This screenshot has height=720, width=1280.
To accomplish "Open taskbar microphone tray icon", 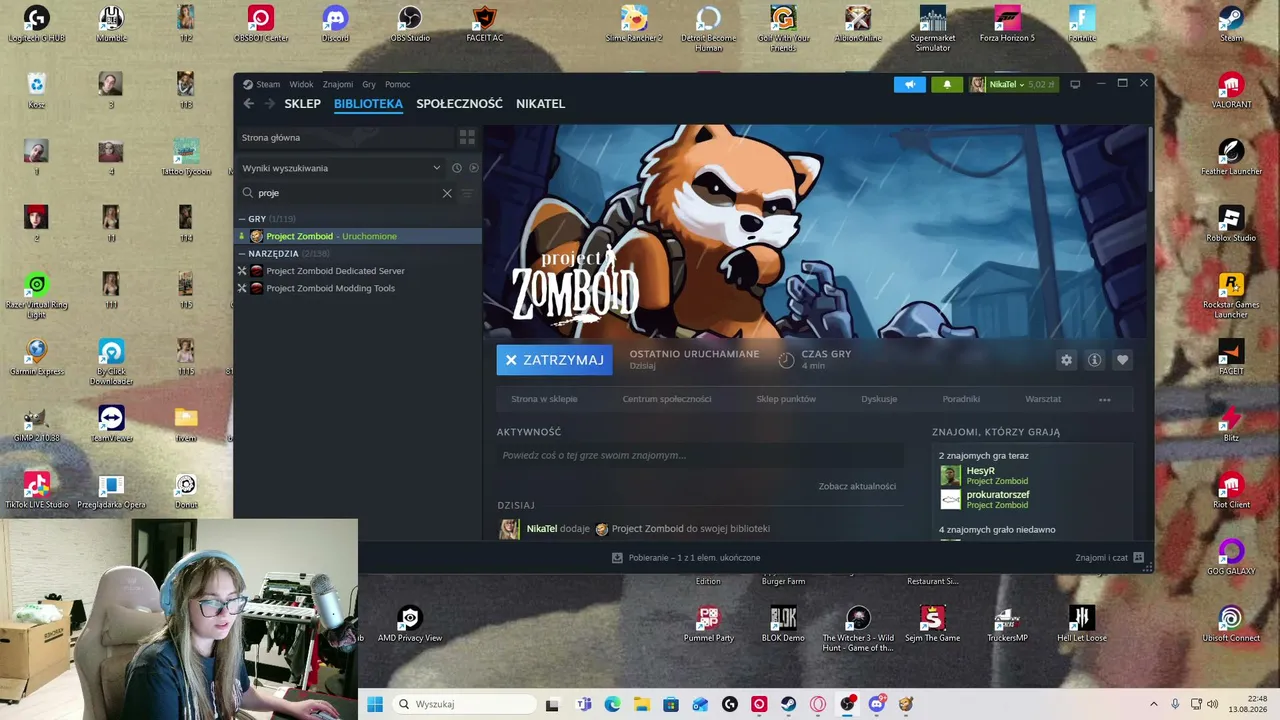I will (1175, 704).
